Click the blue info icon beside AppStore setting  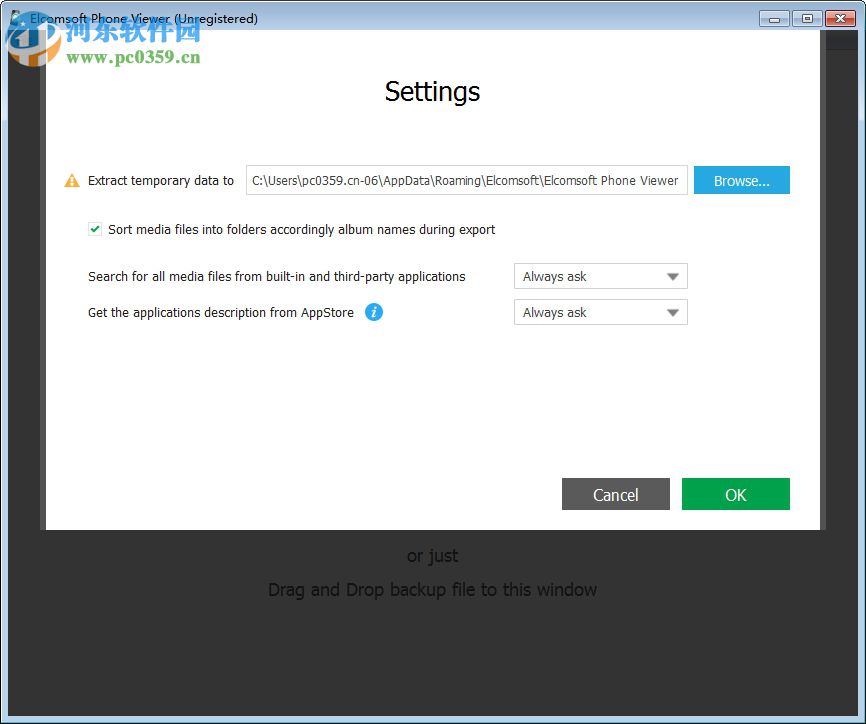click(x=374, y=312)
